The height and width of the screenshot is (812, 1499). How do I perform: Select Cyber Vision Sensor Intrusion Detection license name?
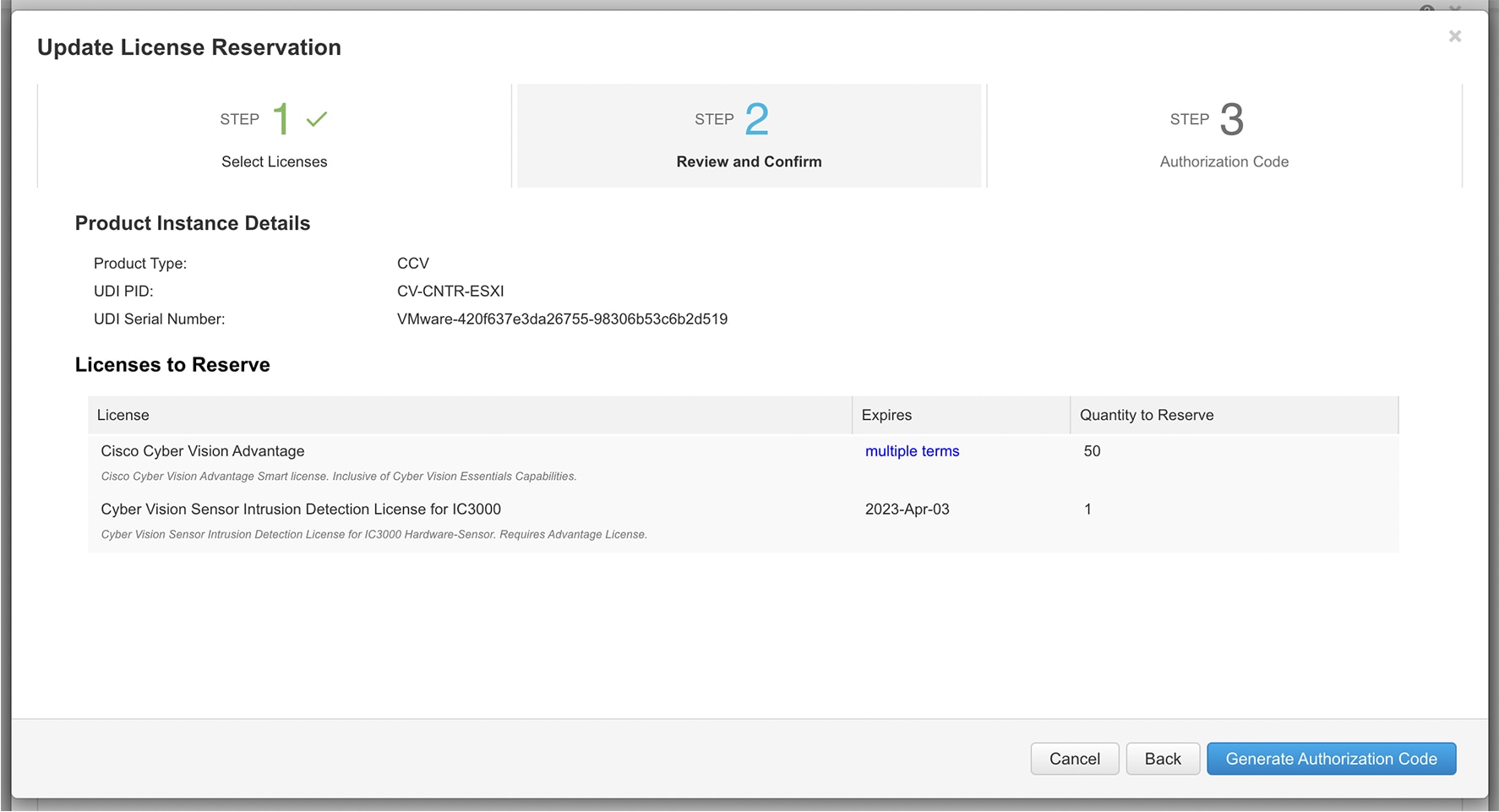click(x=301, y=510)
